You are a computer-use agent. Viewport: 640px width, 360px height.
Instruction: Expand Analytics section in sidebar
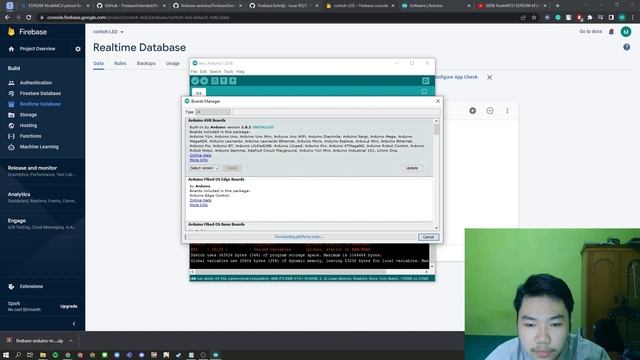point(42,197)
